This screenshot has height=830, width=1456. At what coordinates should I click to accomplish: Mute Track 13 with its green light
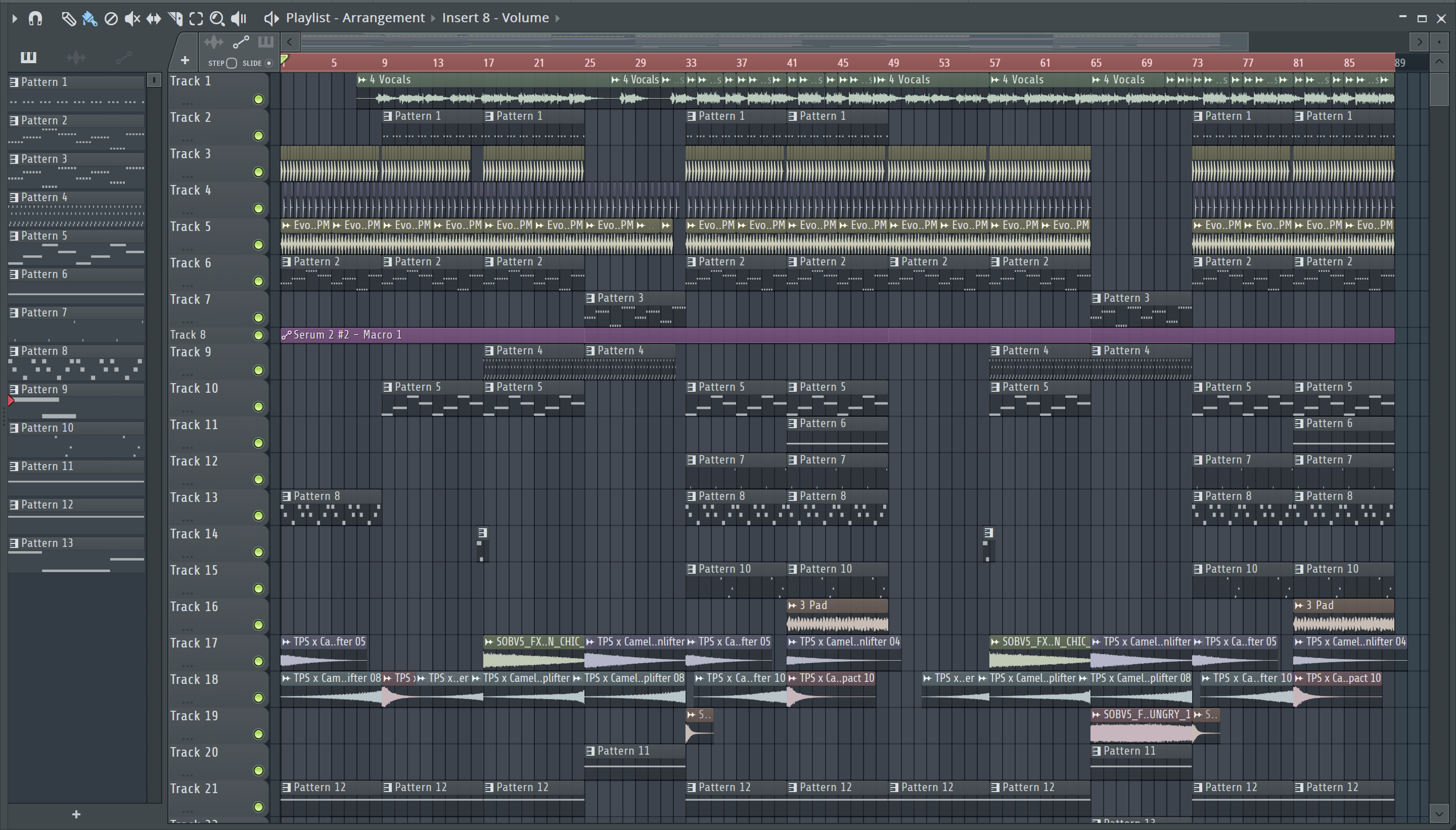258,516
